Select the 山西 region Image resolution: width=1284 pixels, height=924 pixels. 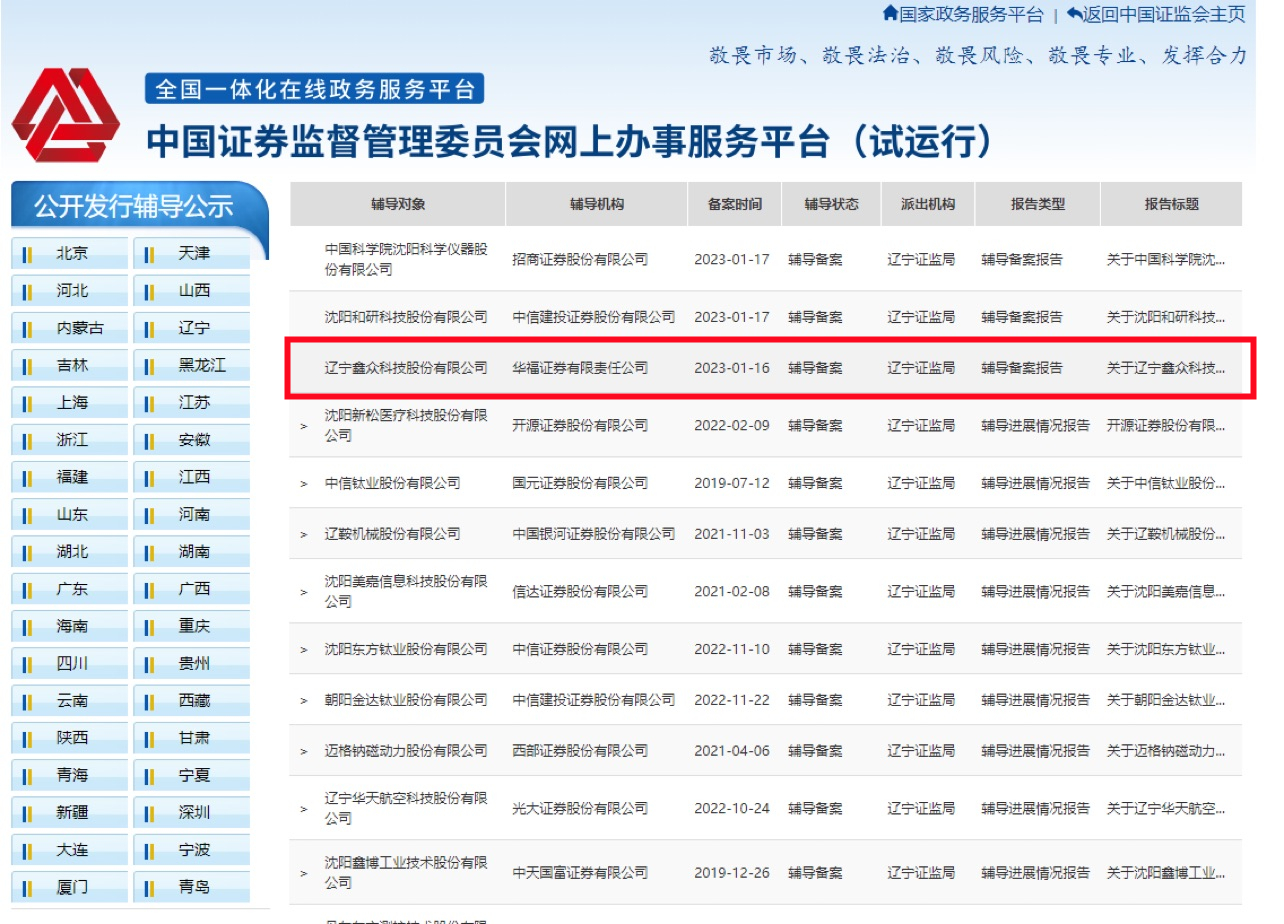pos(193,291)
